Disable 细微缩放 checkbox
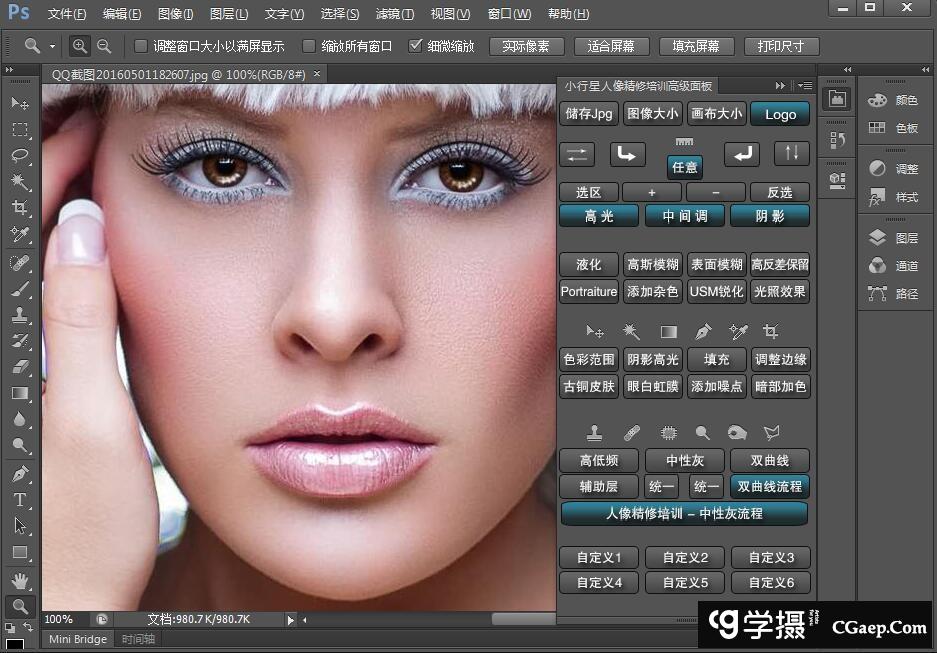 [x=416, y=46]
